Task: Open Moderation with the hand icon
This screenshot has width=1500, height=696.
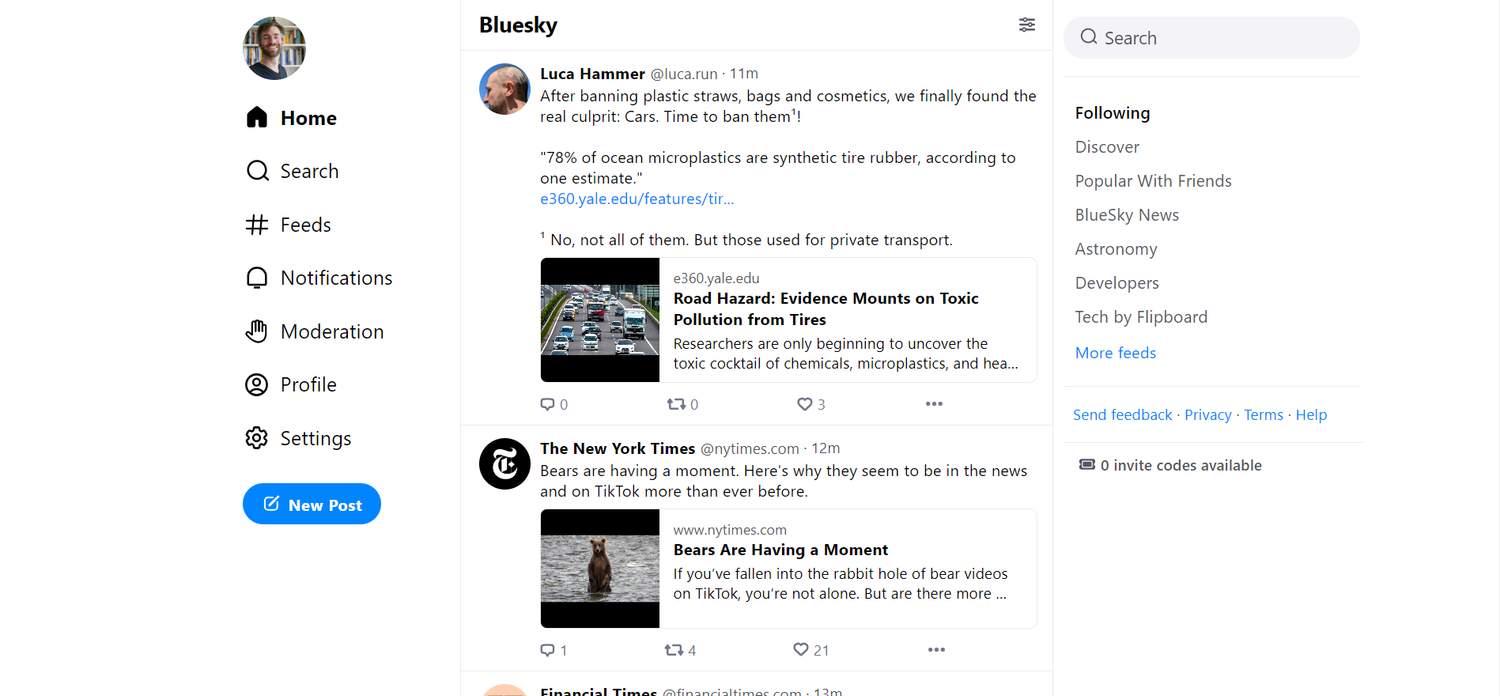Action: [x=257, y=331]
